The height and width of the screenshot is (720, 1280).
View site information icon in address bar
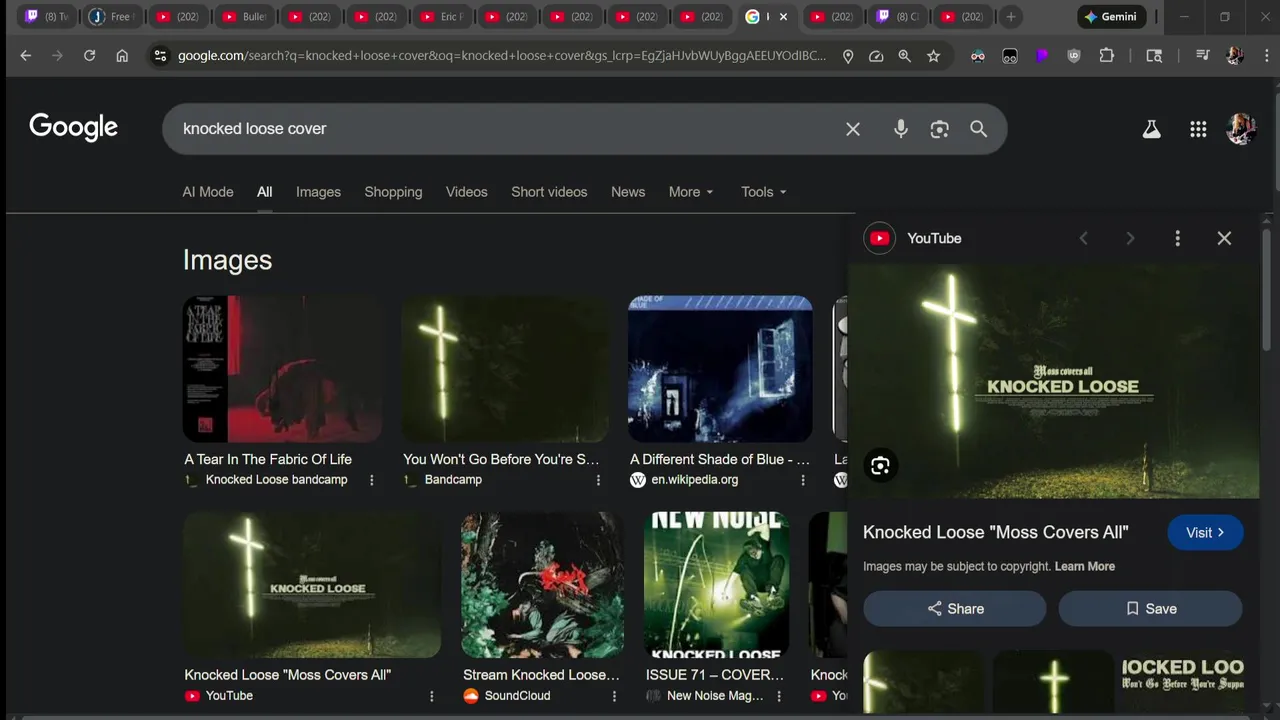pos(160,56)
